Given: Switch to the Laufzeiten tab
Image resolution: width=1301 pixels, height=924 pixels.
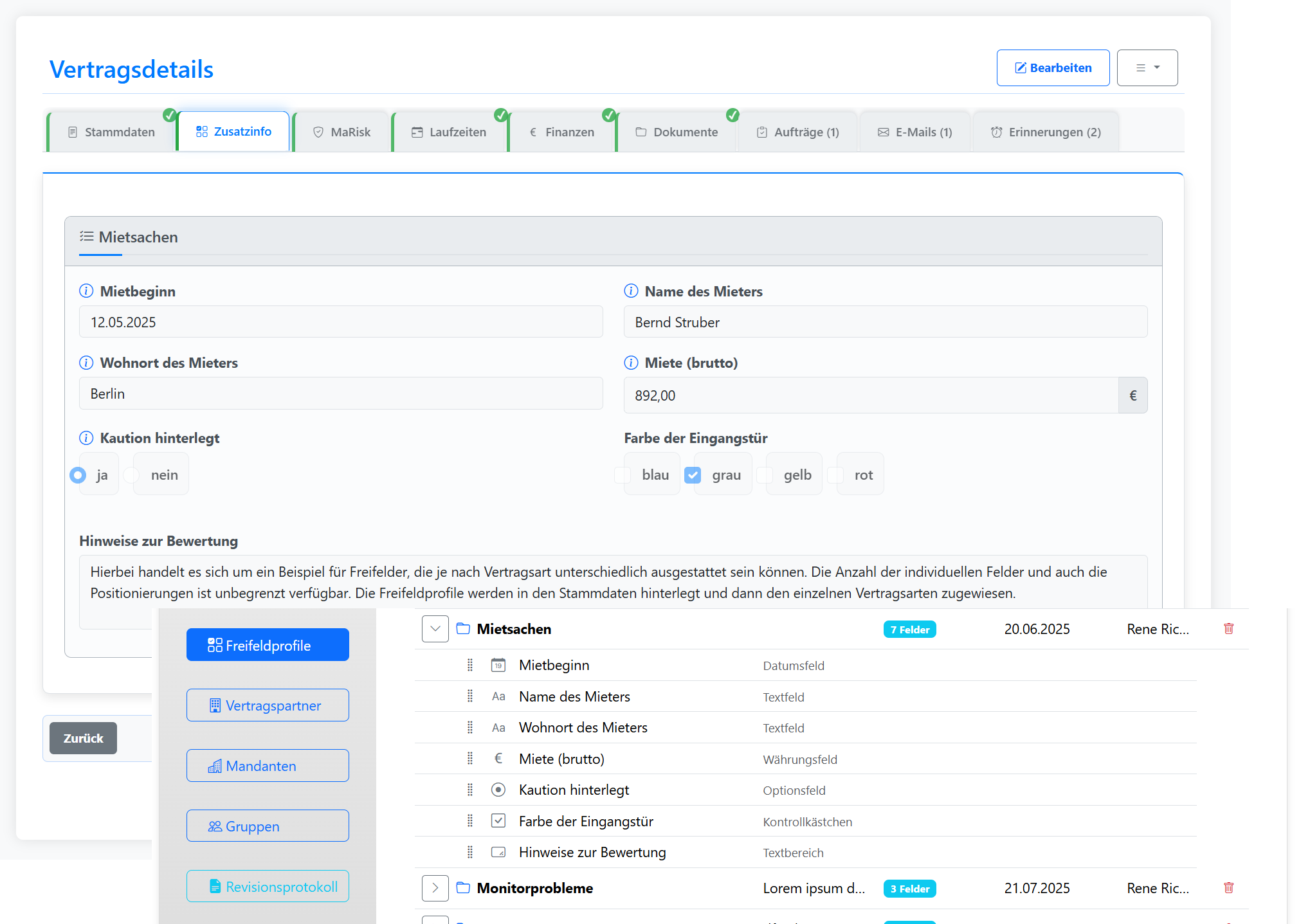Looking at the screenshot, I should pos(449,132).
